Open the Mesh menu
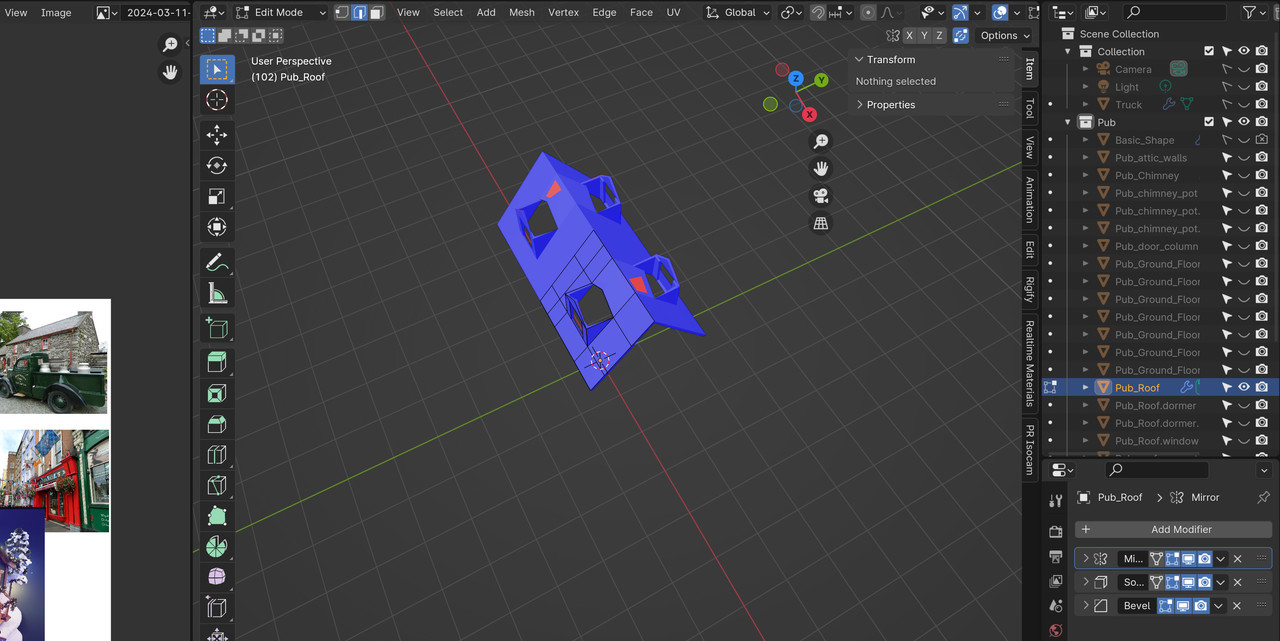This screenshot has height=641, width=1280. (x=521, y=12)
